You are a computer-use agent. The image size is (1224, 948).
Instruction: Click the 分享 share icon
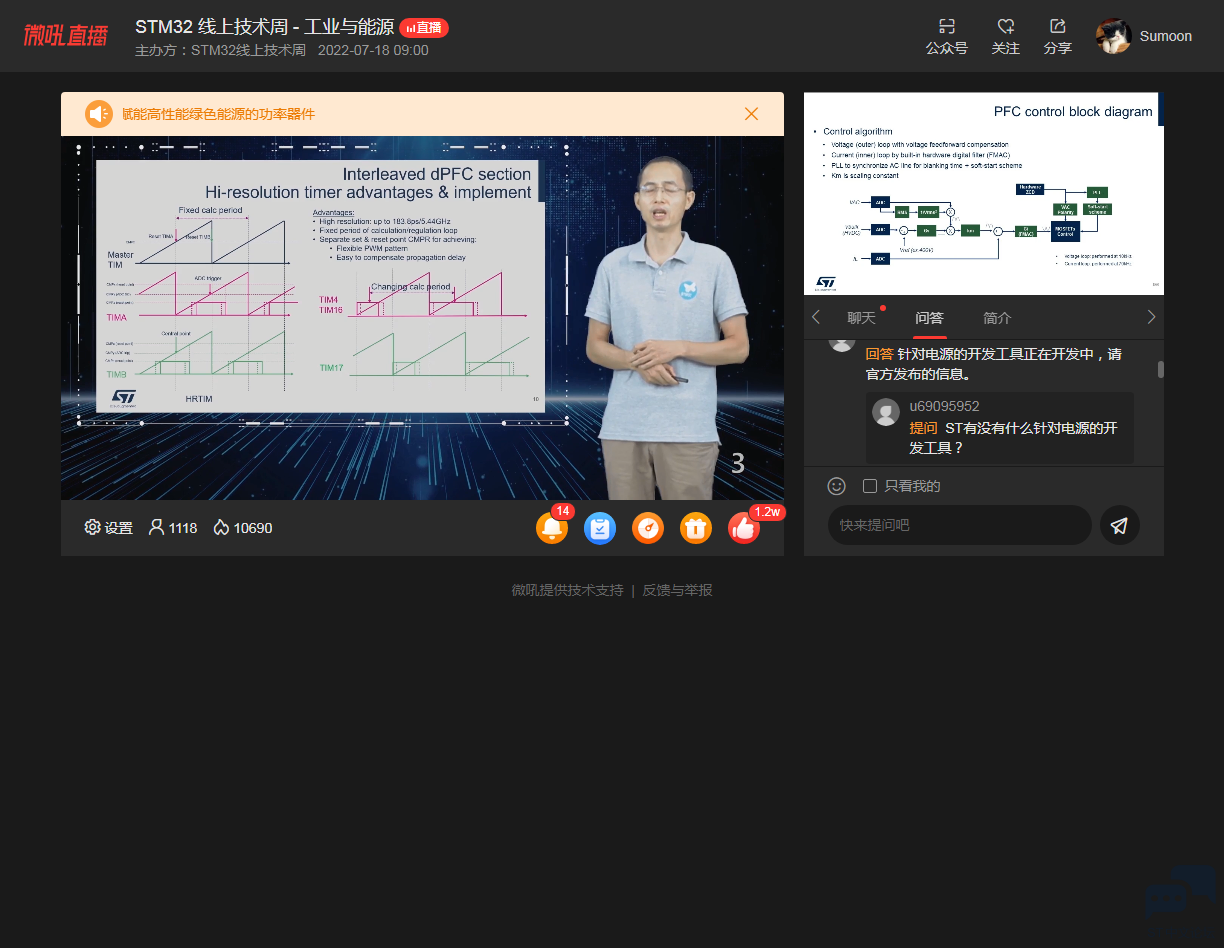point(1058,27)
